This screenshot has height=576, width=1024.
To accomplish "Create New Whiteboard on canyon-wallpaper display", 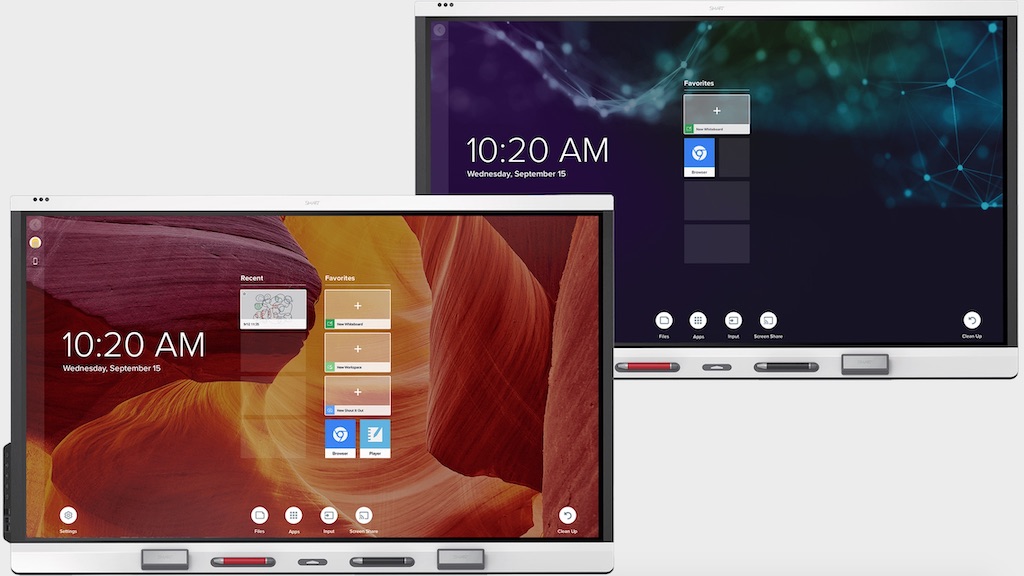I will (357, 309).
